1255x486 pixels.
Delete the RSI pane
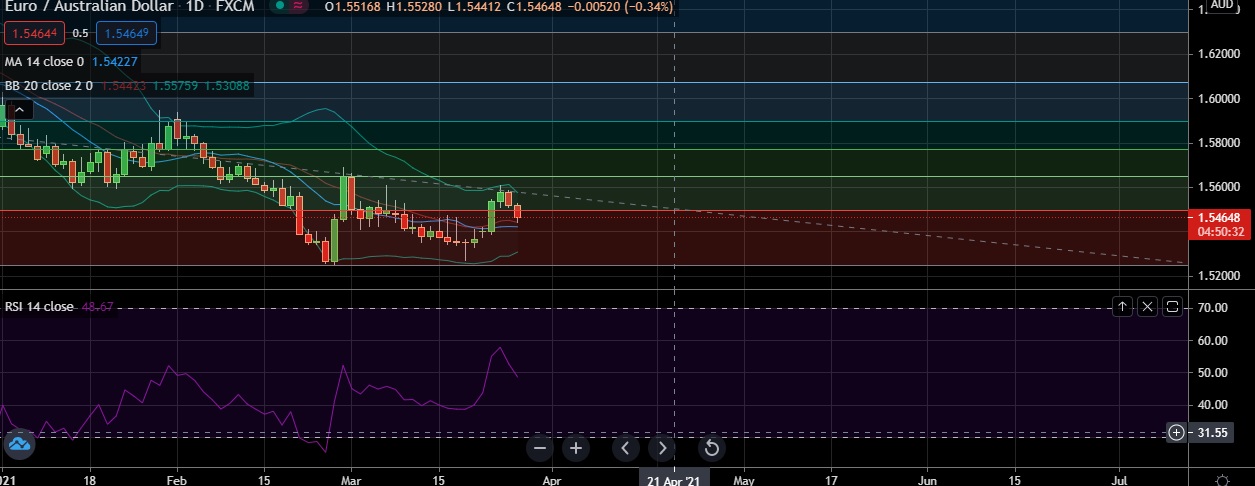point(1147,306)
